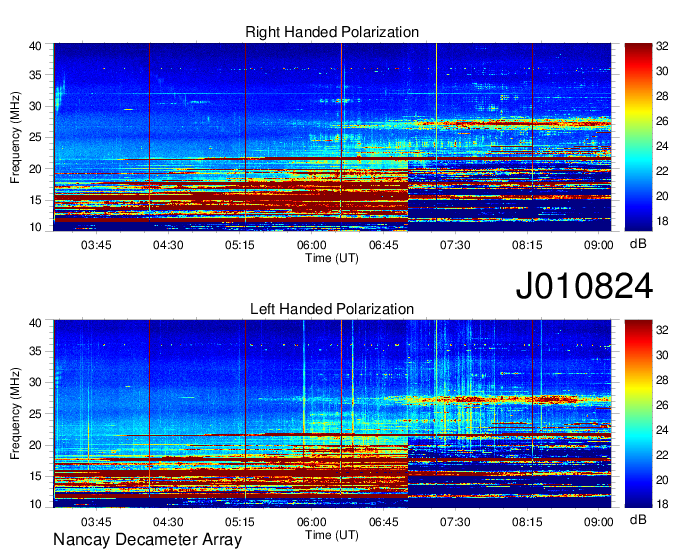Click the Right Handed Polarization spectrogram image

pos(332,137)
